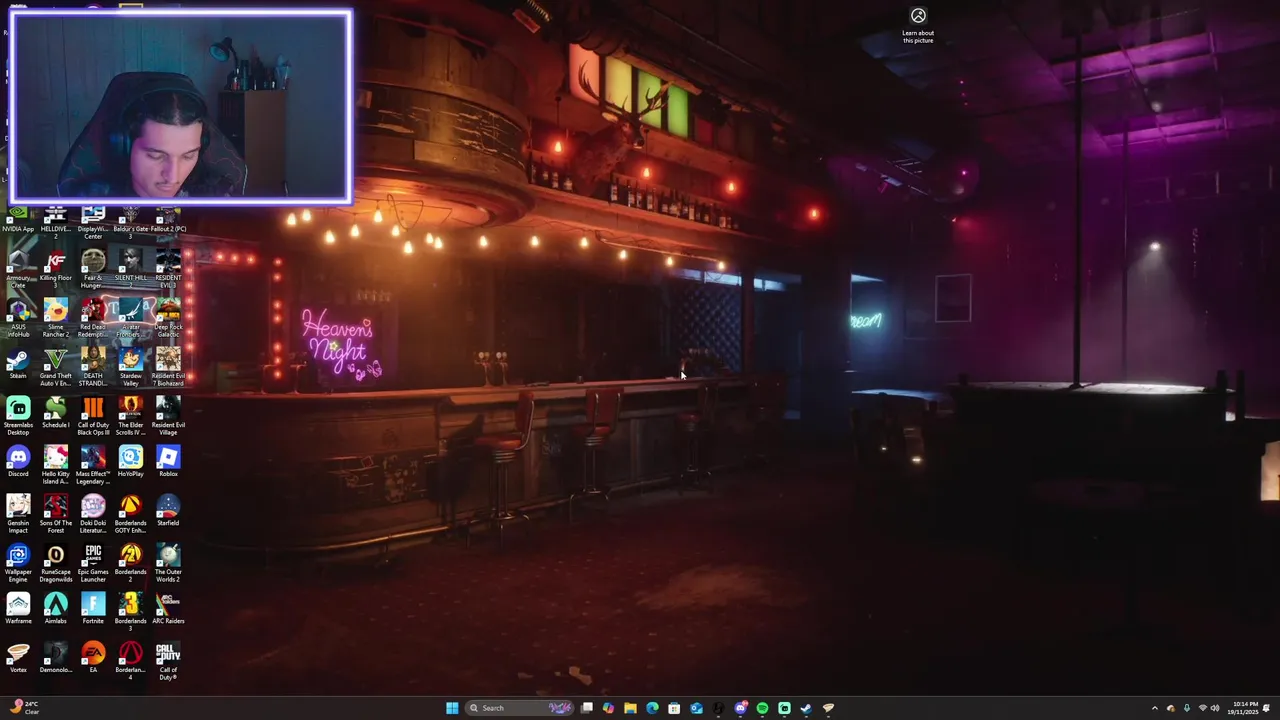The width and height of the screenshot is (1280, 720).
Task: Open the clock and calendar flyout
Action: pyautogui.click(x=1245, y=708)
